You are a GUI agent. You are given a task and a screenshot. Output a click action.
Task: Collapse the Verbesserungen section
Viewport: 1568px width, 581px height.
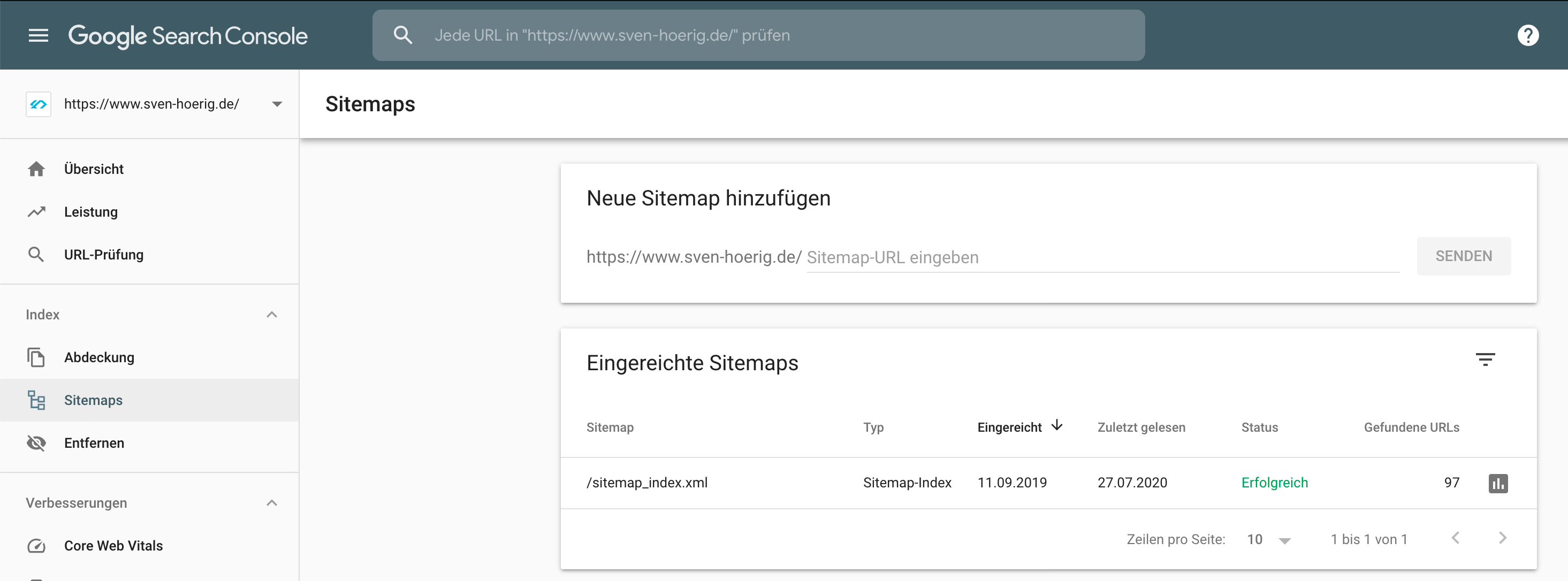(x=272, y=502)
